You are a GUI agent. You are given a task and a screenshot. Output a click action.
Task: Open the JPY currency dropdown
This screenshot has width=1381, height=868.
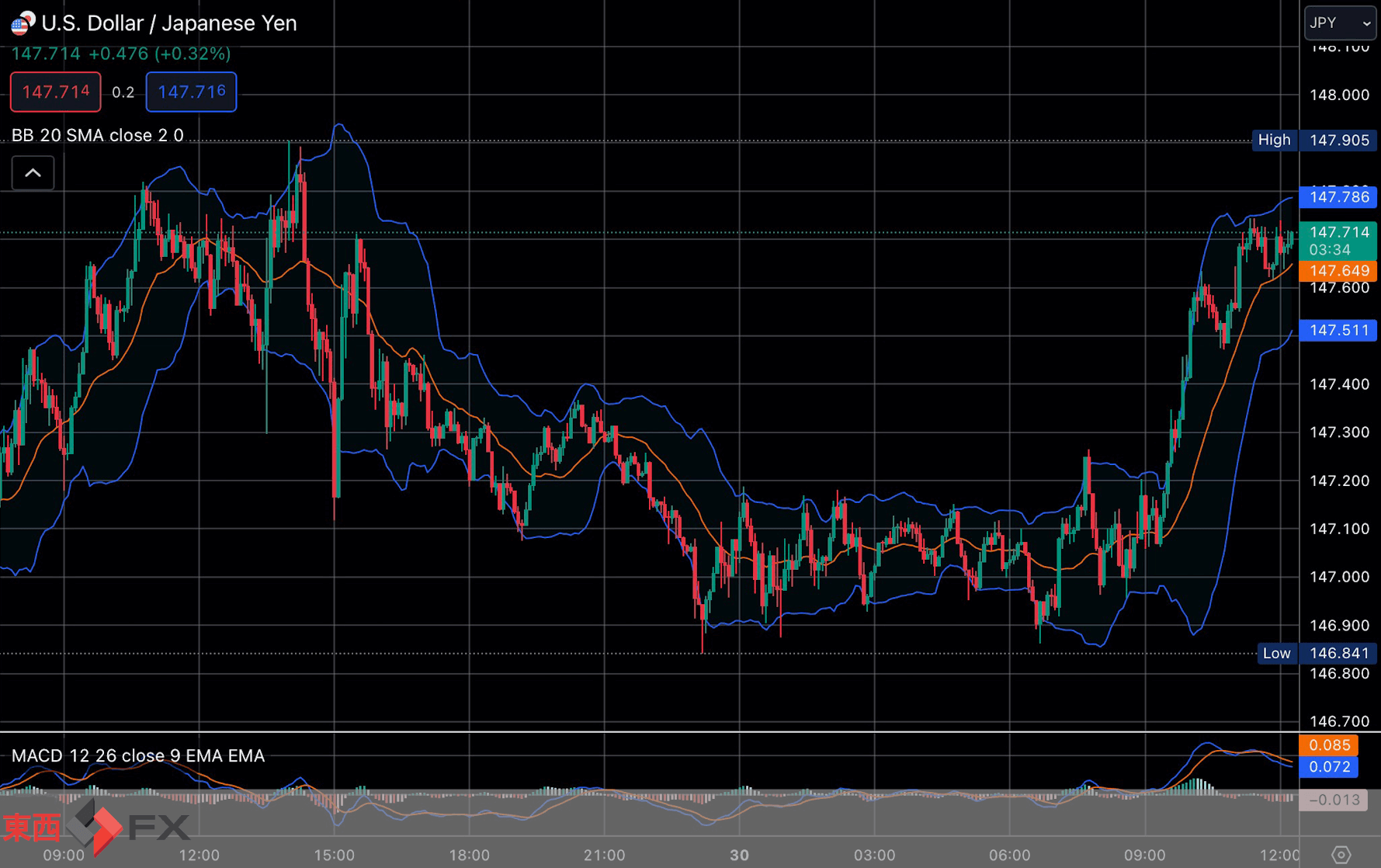coord(1340,23)
